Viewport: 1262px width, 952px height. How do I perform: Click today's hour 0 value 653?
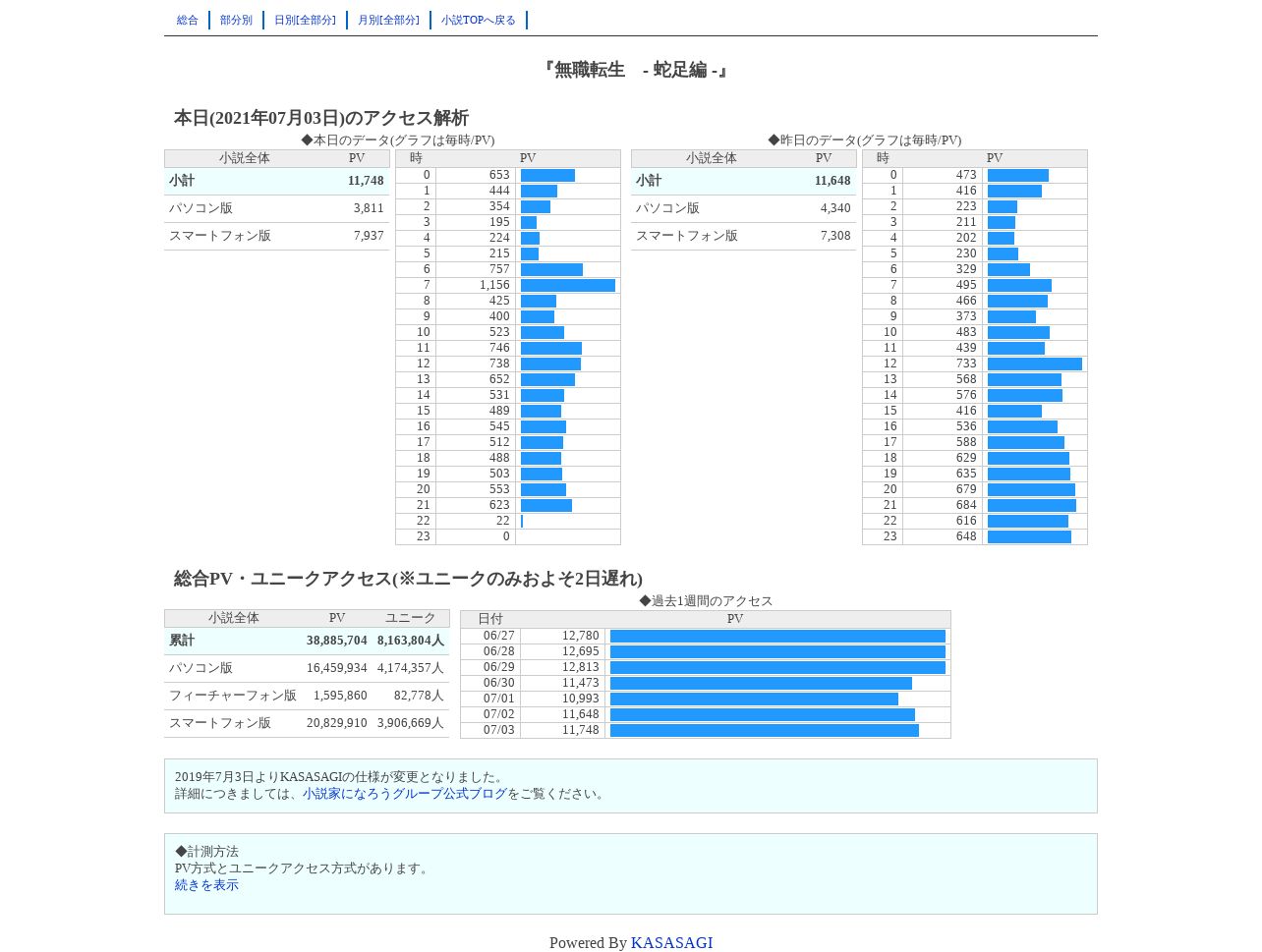coord(499,175)
